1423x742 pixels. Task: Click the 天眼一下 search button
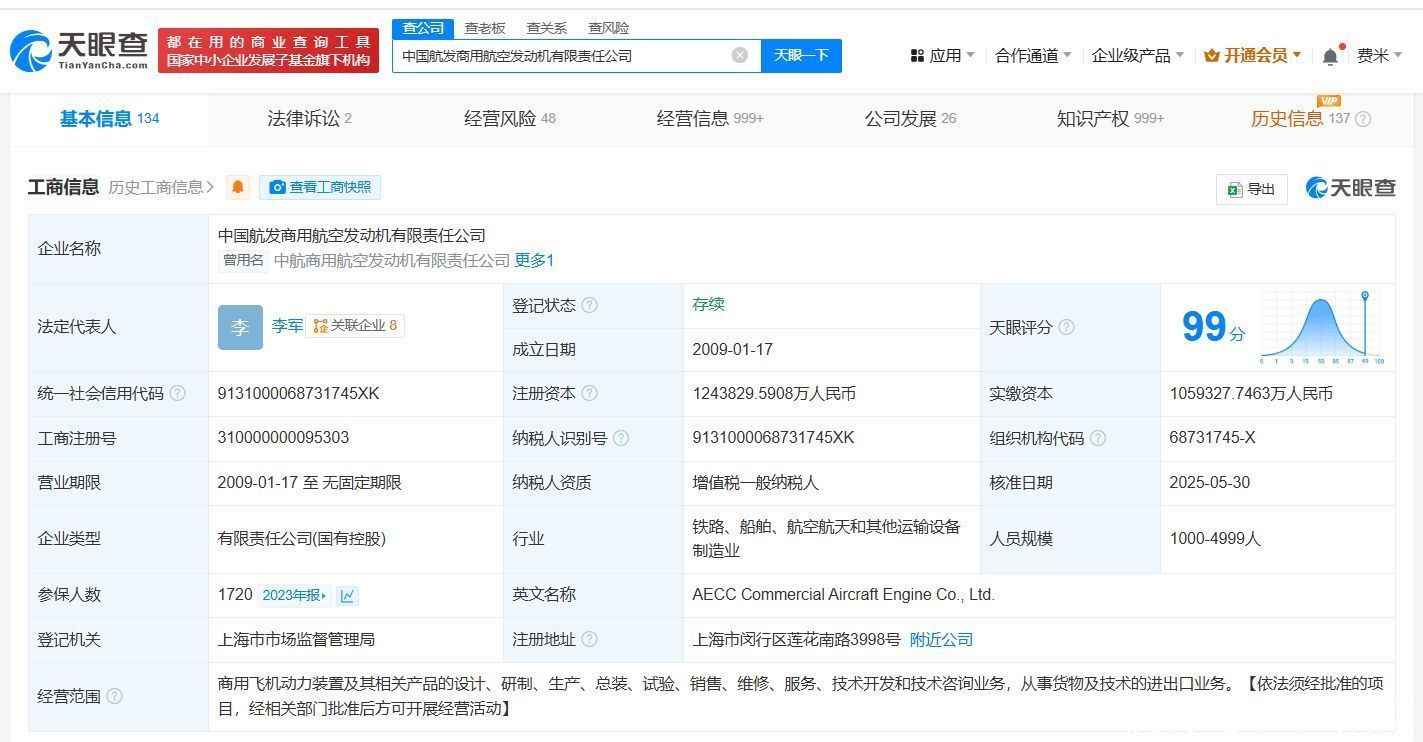pyautogui.click(x=801, y=56)
